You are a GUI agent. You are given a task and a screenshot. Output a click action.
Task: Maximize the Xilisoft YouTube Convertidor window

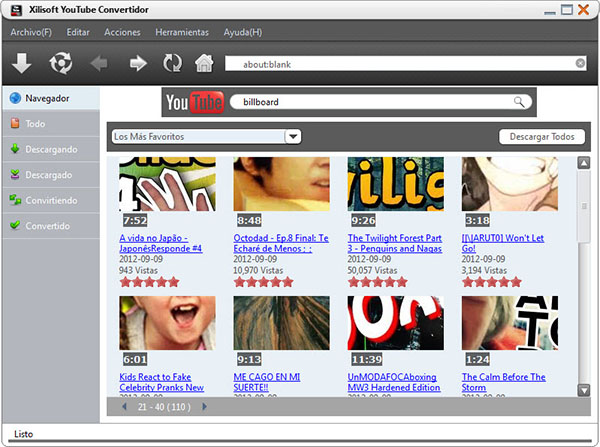[567, 10]
